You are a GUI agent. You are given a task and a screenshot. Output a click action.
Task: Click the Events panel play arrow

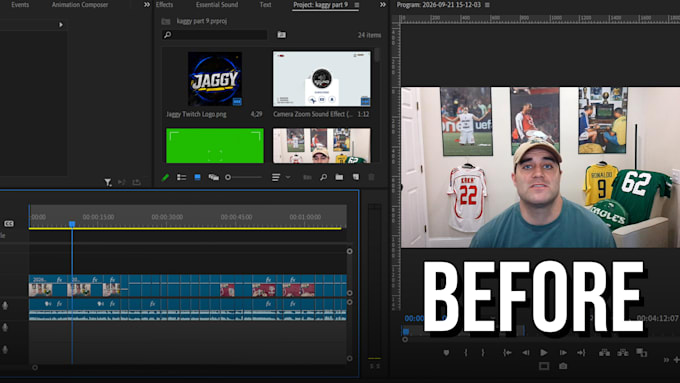point(61,25)
